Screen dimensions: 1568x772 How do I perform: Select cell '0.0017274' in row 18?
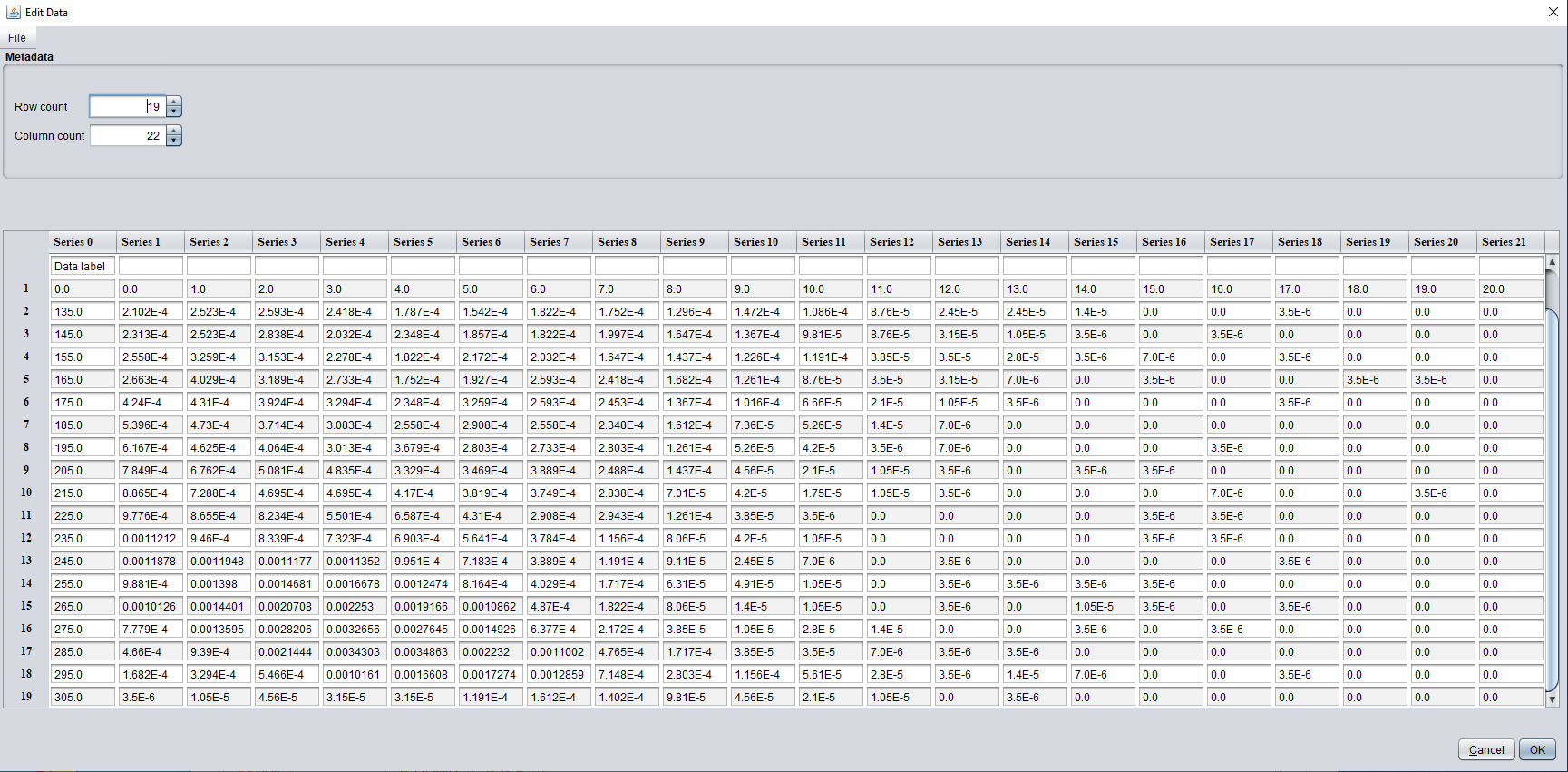tap(491, 675)
